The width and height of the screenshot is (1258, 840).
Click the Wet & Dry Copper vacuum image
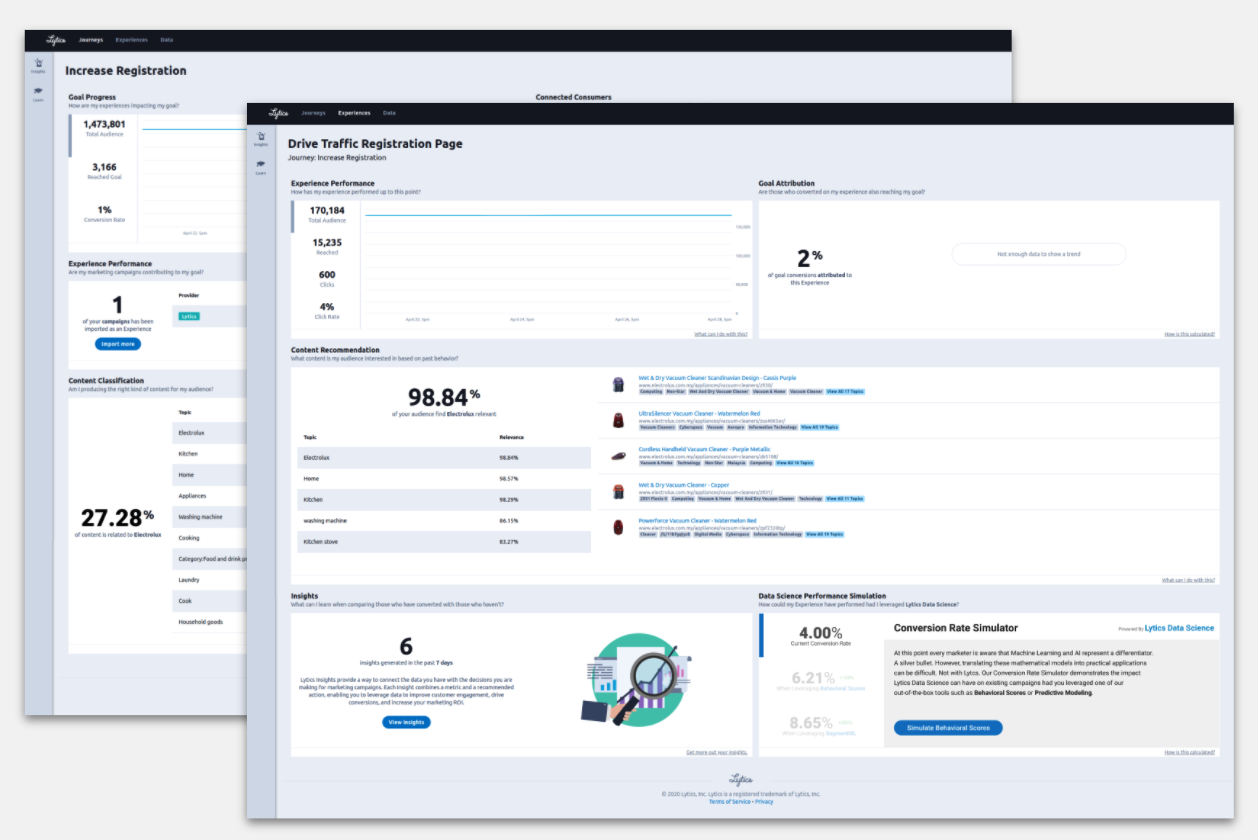pos(618,491)
